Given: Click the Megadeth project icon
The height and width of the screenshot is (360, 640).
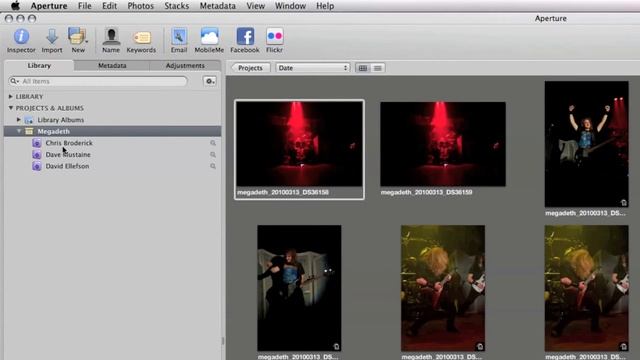Looking at the screenshot, I should (x=29, y=131).
